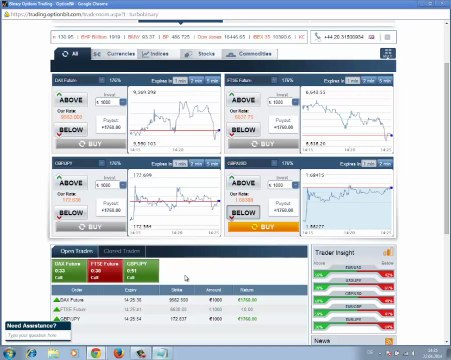Select BELOW for GBP/USD
451x360 pixels.
point(243,213)
